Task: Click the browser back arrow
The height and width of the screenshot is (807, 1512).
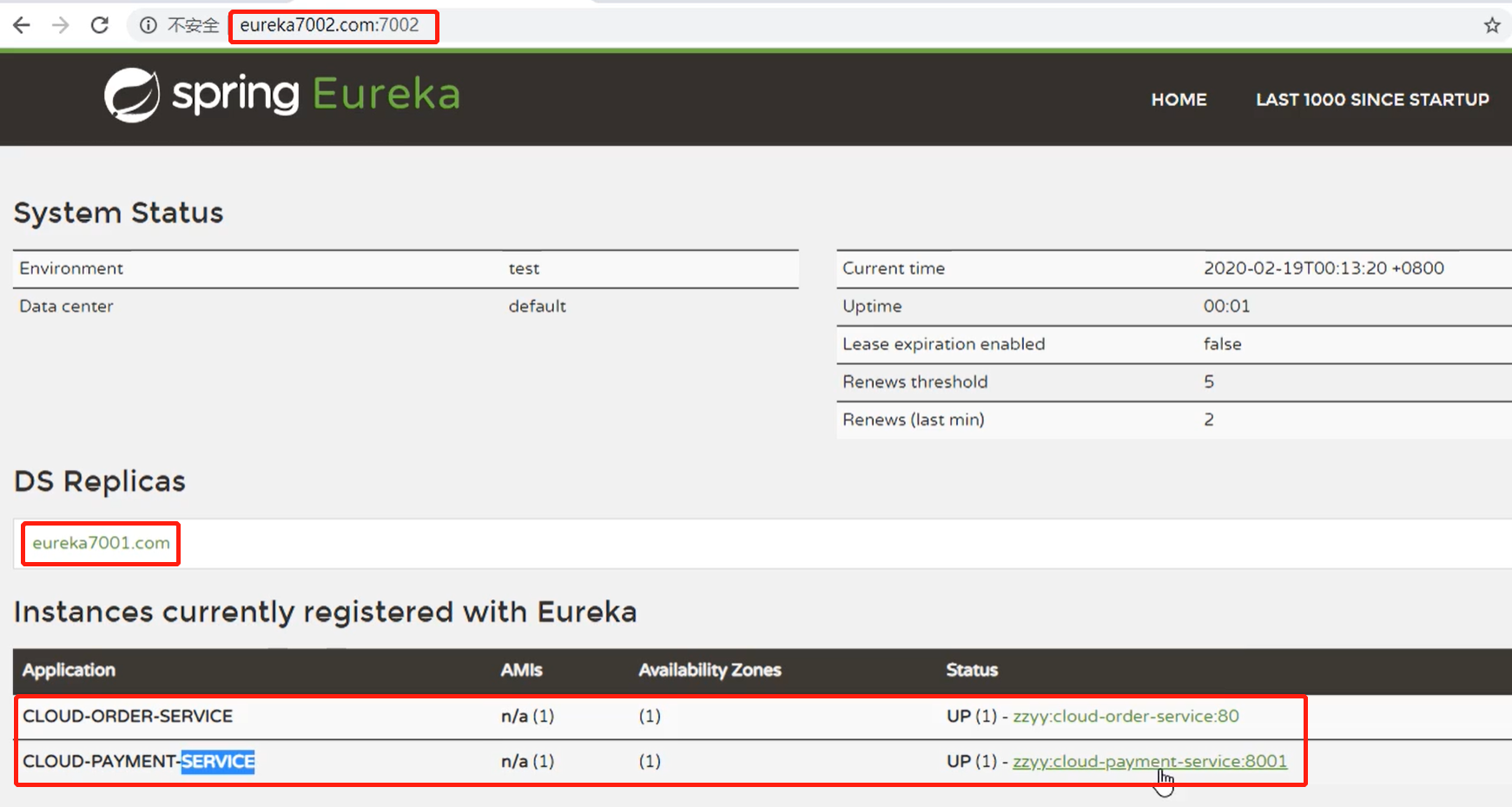Action: 22,25
